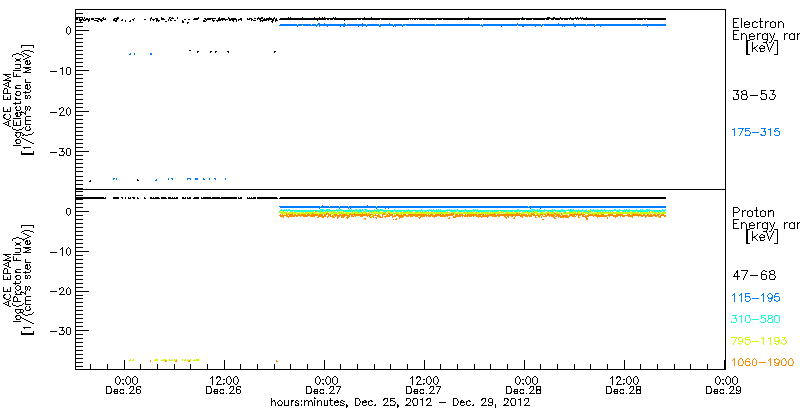Viewport: 800px width, 410px height.
Task: Click the '0:00 Dec.27' time axis label
Action: (324, 386)
